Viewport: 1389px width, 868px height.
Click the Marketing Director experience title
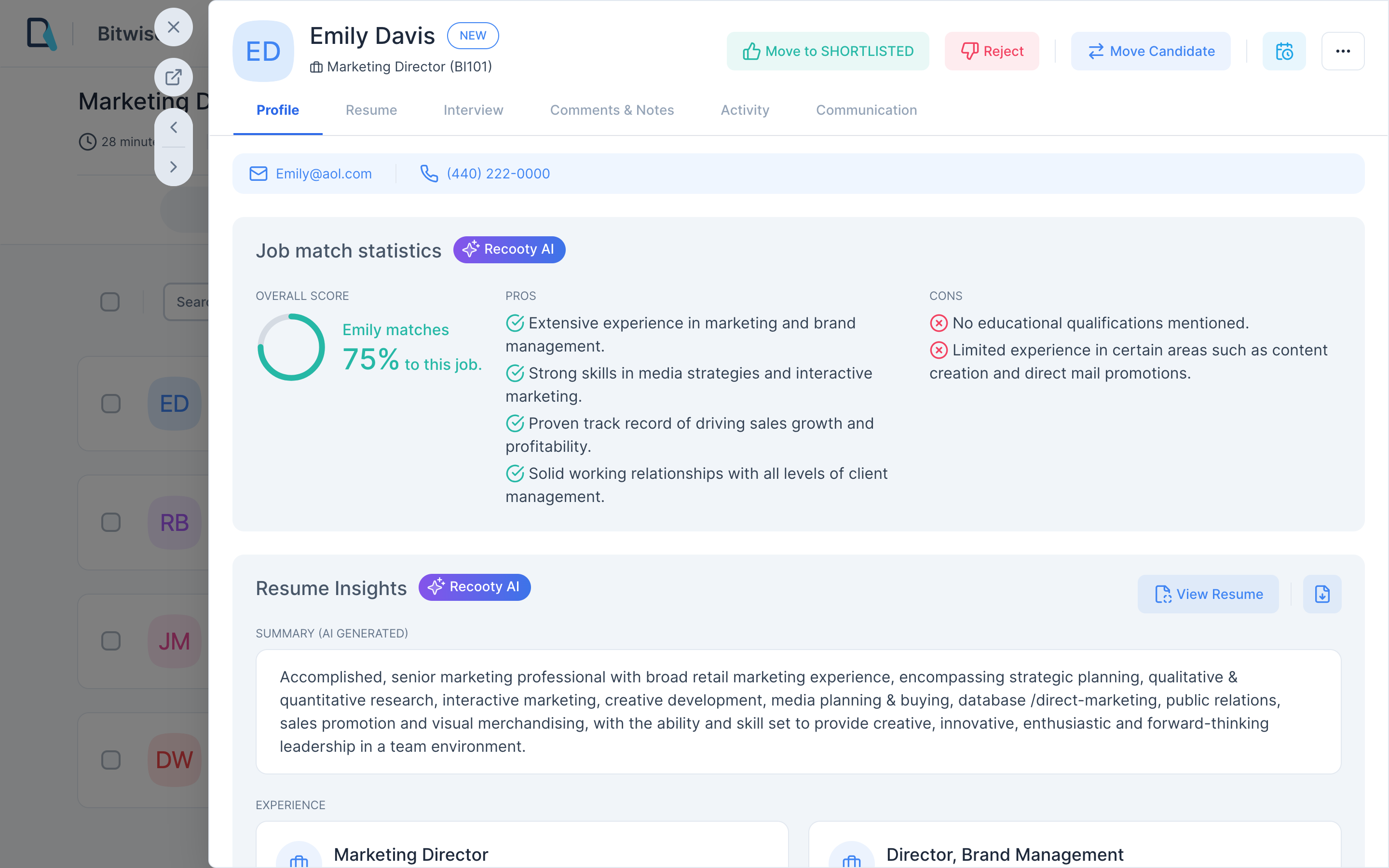(411, 855)
